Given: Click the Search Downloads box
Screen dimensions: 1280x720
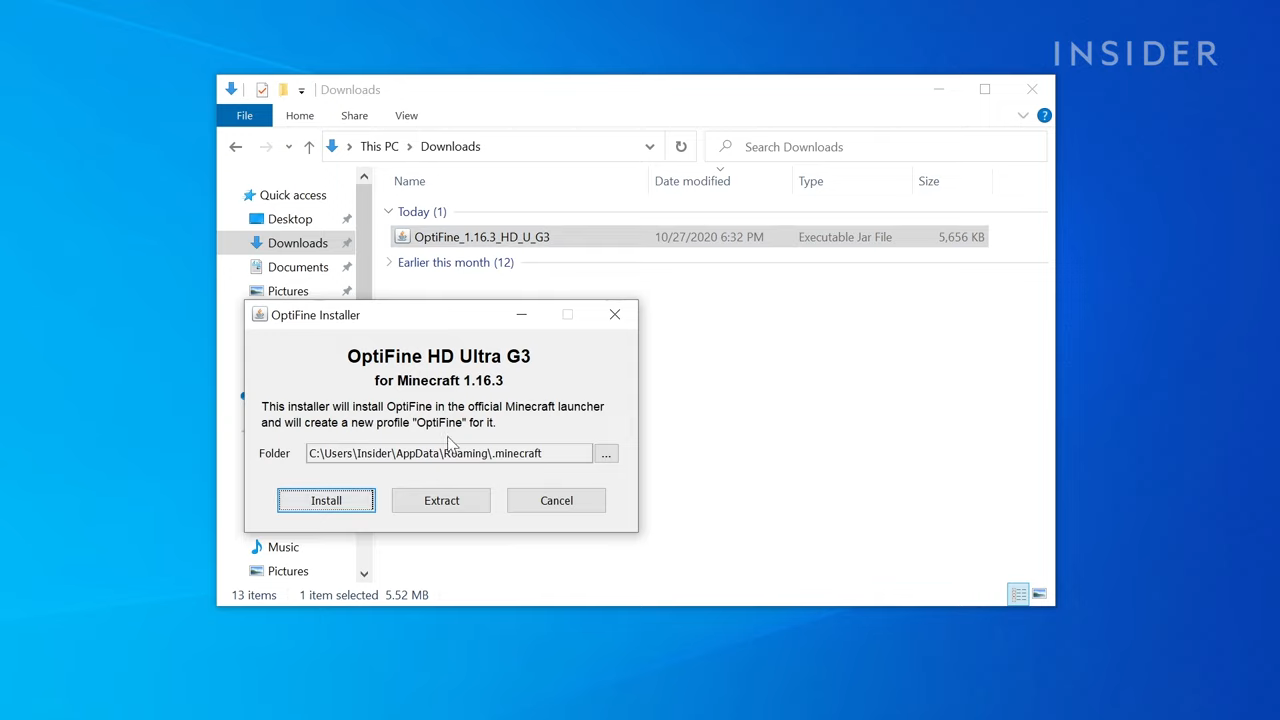Looking at the screenshot, I should coord(876,147).
